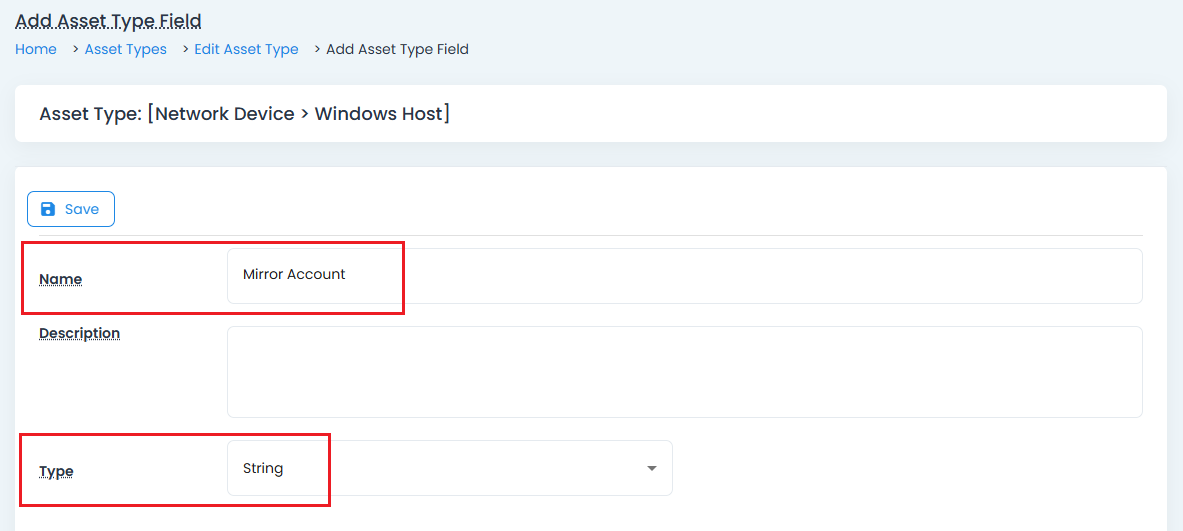This screenshot has height=531, width=1183.
Task: Click "Network Device" in the Asset Type heading
Action: click(224, 114)
